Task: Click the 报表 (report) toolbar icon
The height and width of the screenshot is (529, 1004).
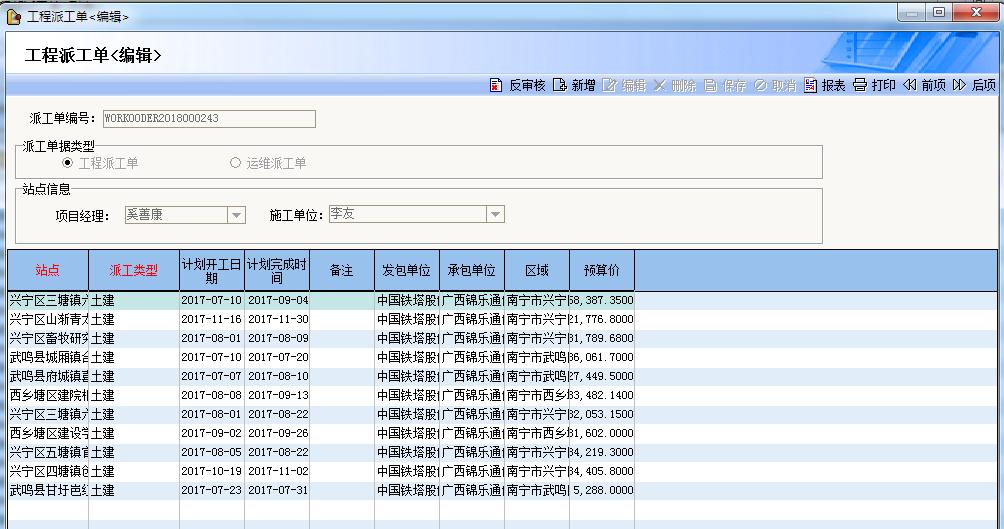Action: pos(810,86)
